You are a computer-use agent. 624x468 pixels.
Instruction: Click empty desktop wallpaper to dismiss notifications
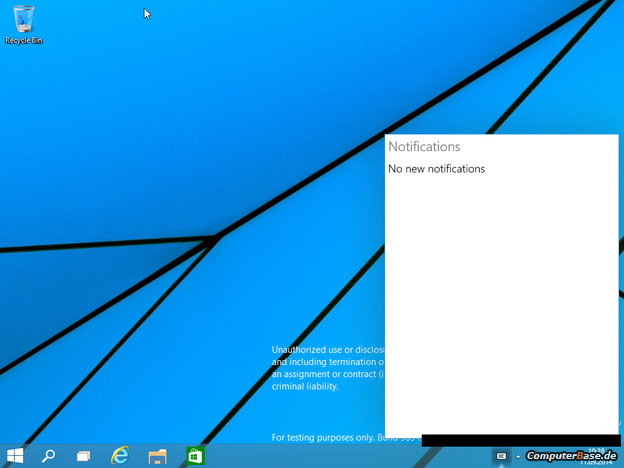(x=150, y=150)
